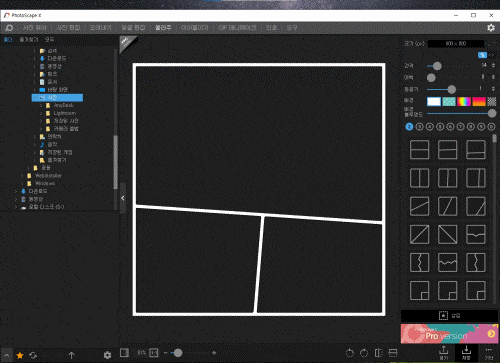The height and width of the screenshot is (363, 500).
Task: Click the rotate clockwise icon in the bottom toolbar
Action: (x=364, y=353)
